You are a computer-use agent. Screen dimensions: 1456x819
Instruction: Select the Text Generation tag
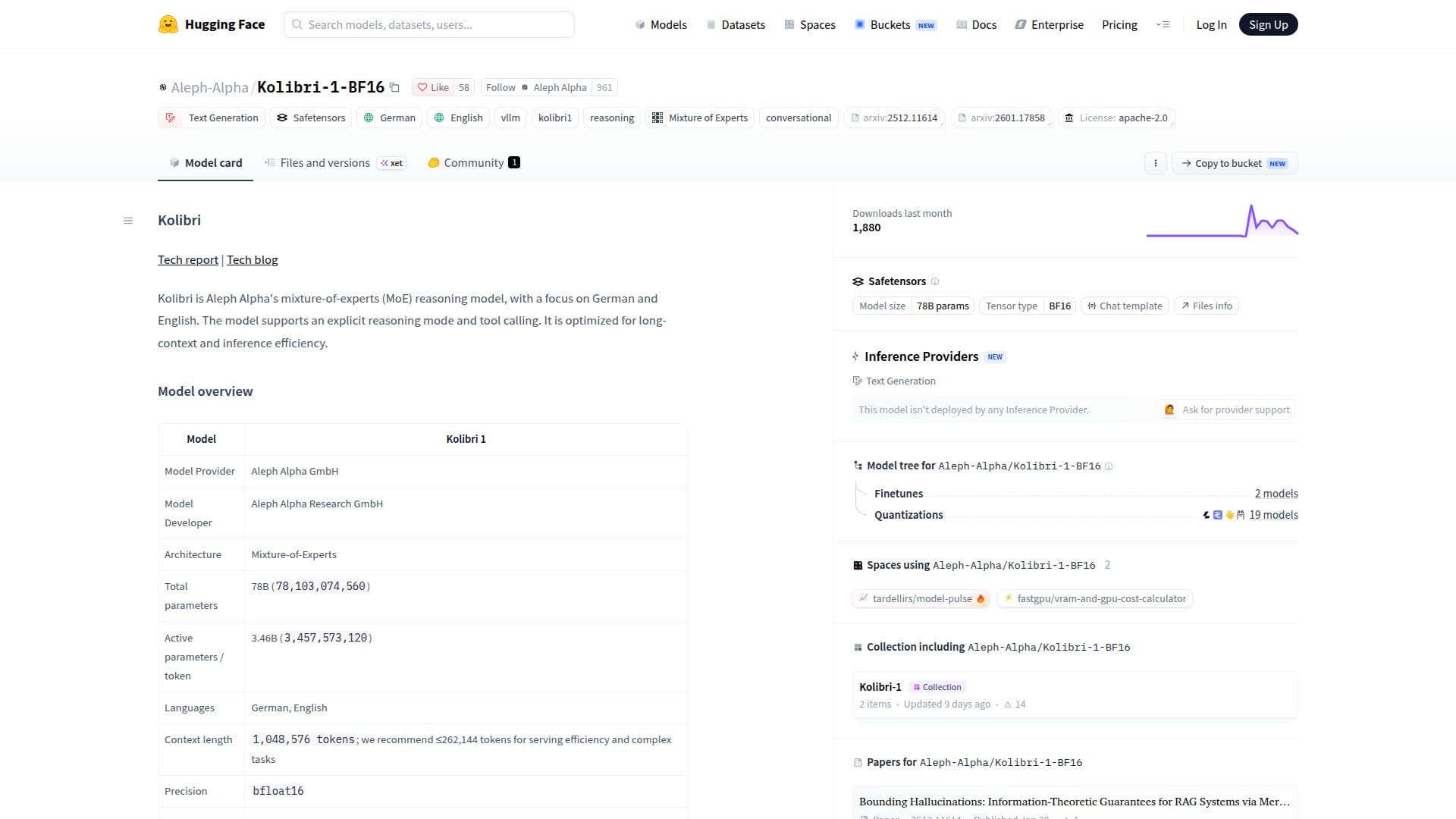[x=212, y=118]
